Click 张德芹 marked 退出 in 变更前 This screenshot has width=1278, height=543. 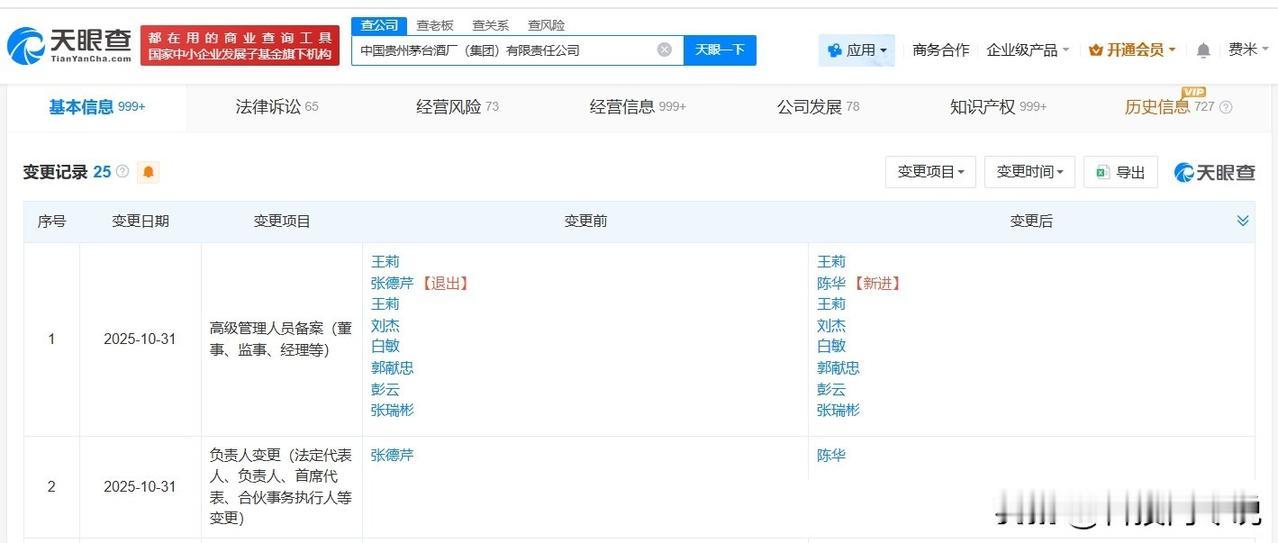(392, 283)
